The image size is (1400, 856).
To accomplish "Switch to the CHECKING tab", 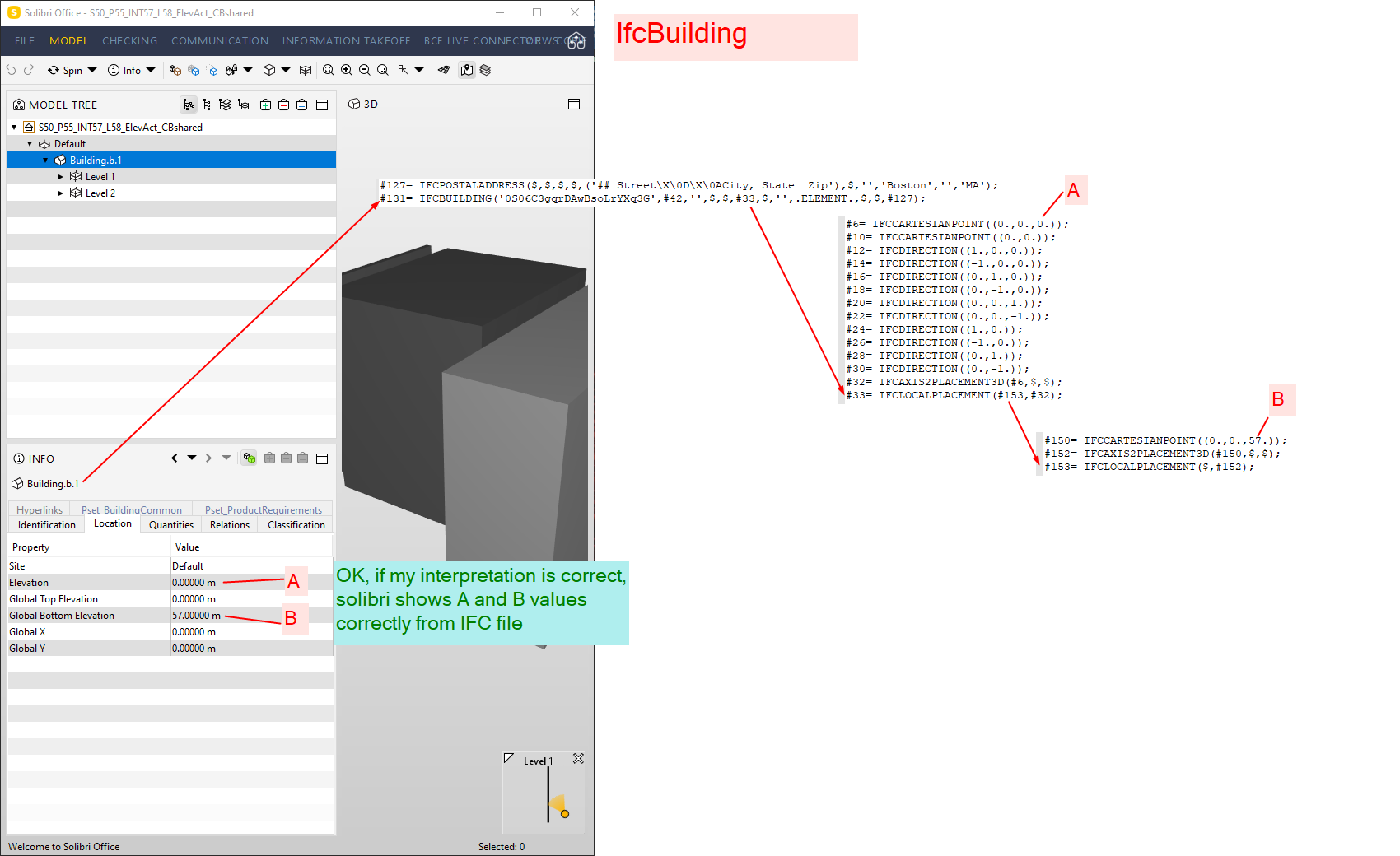I will tap(130, 41).
